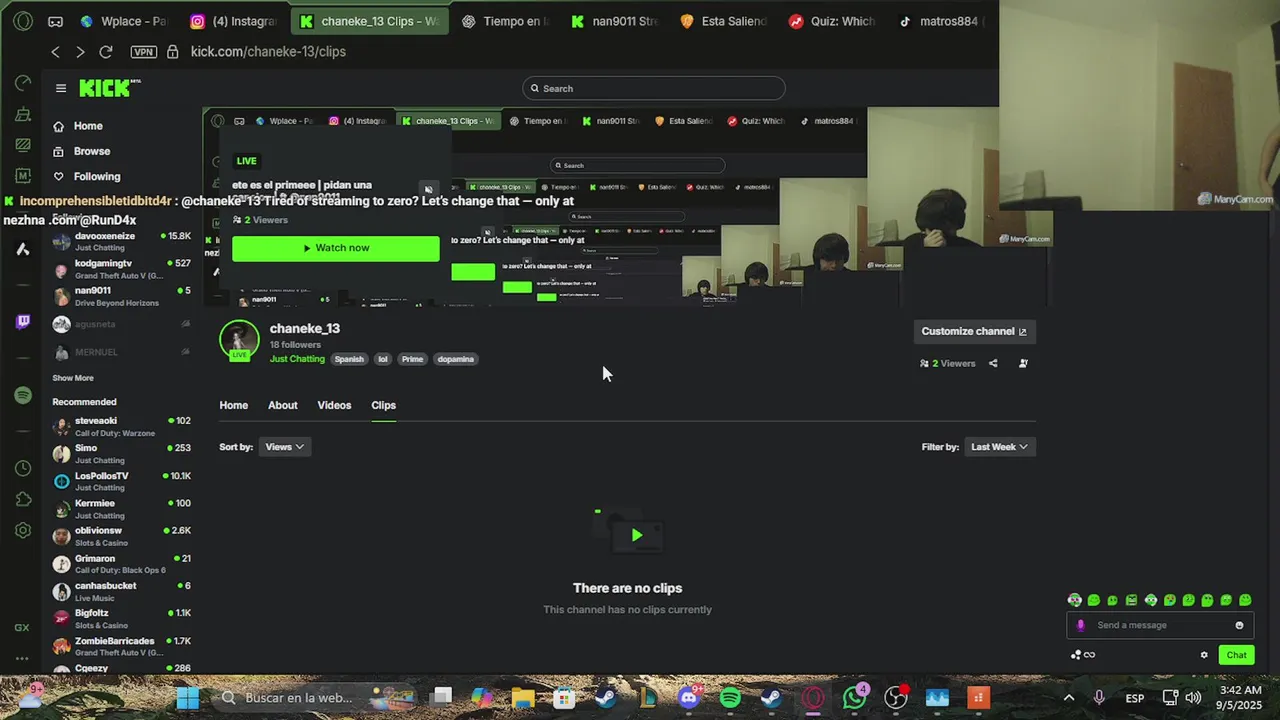Go back with the browser back arrow

(55, 51)
